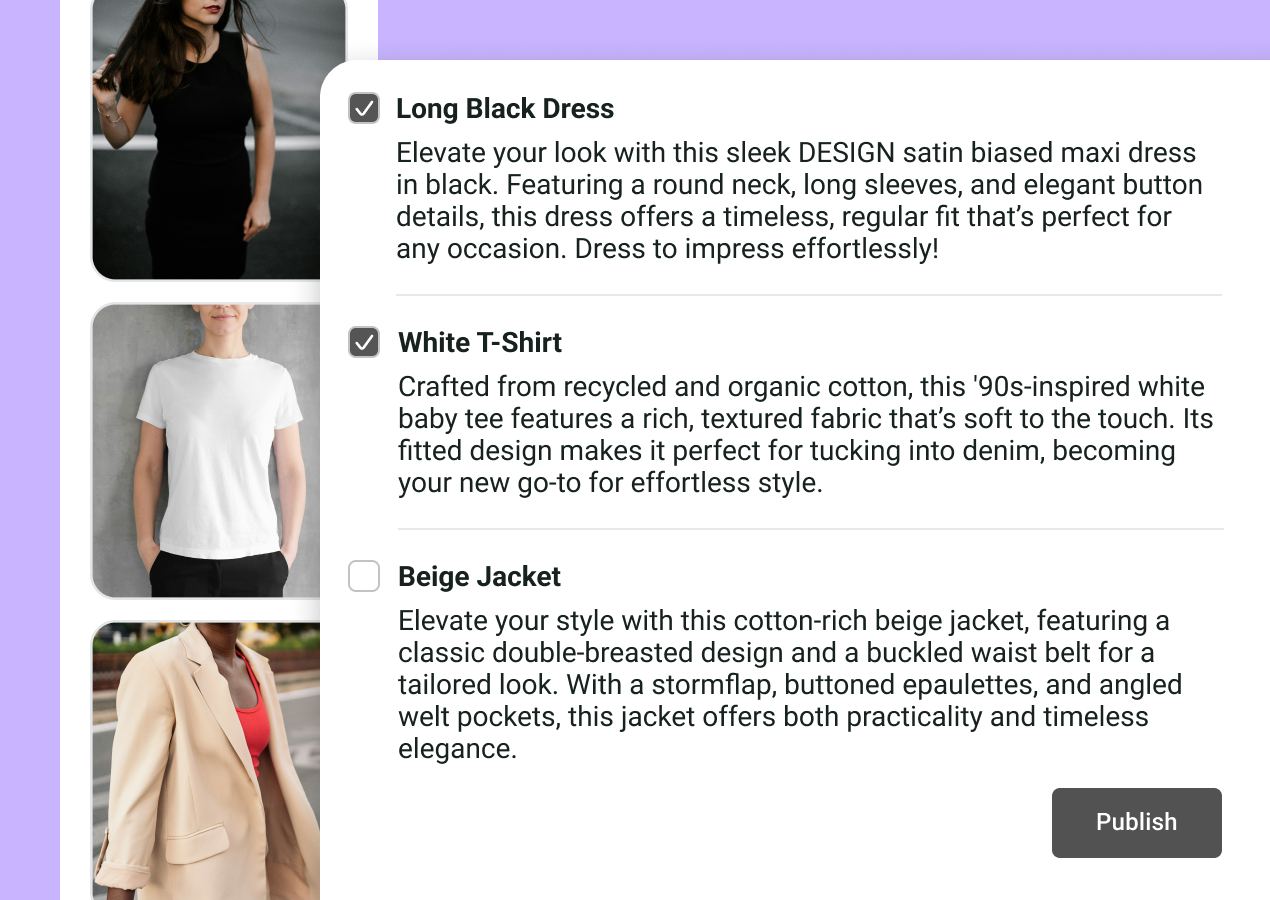1270x900 pixels.
Task: Click the divider line above Beige Jacket
Action: coord(810,529)
